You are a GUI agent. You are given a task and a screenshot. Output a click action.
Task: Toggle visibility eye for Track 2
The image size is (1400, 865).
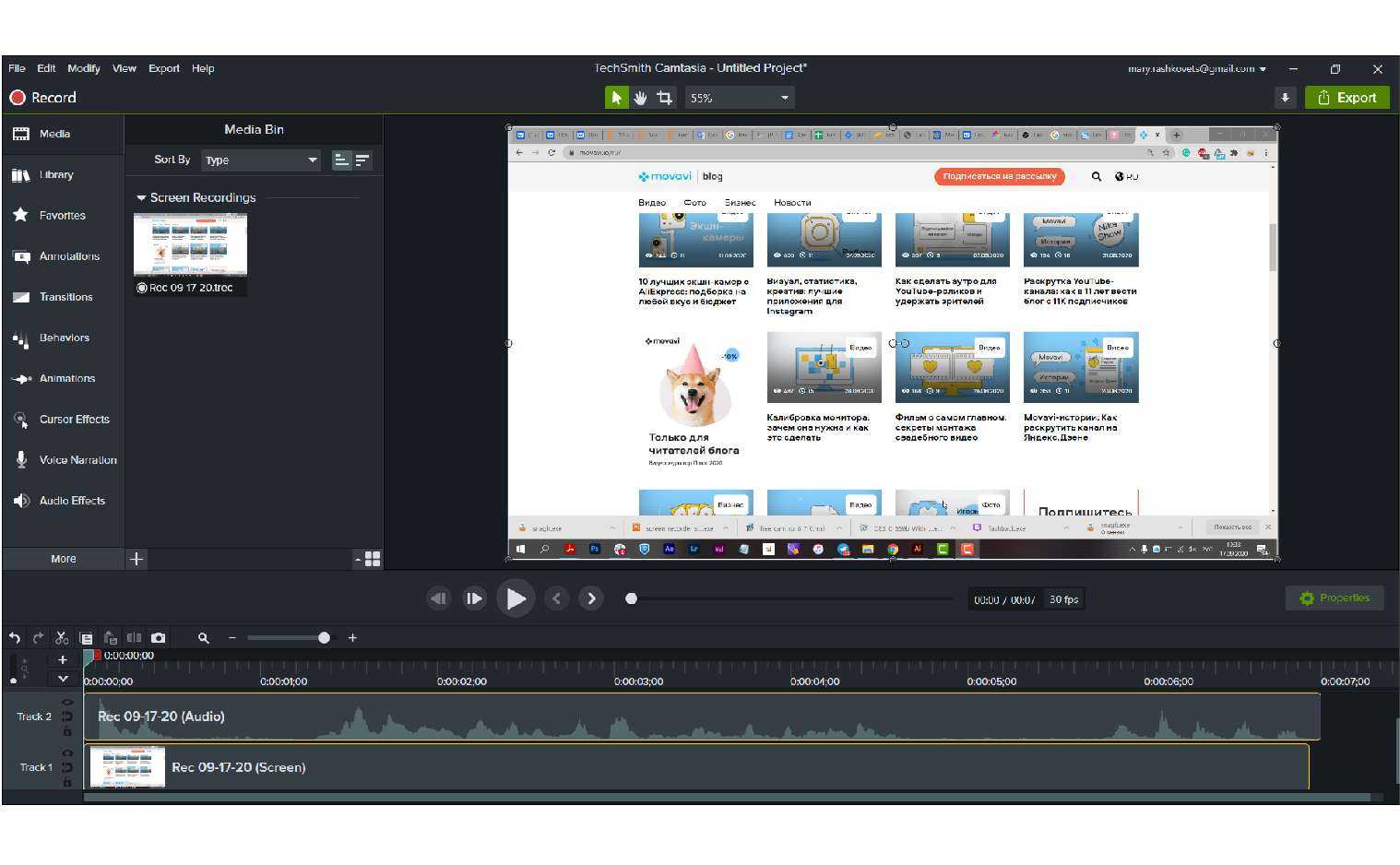67,703
